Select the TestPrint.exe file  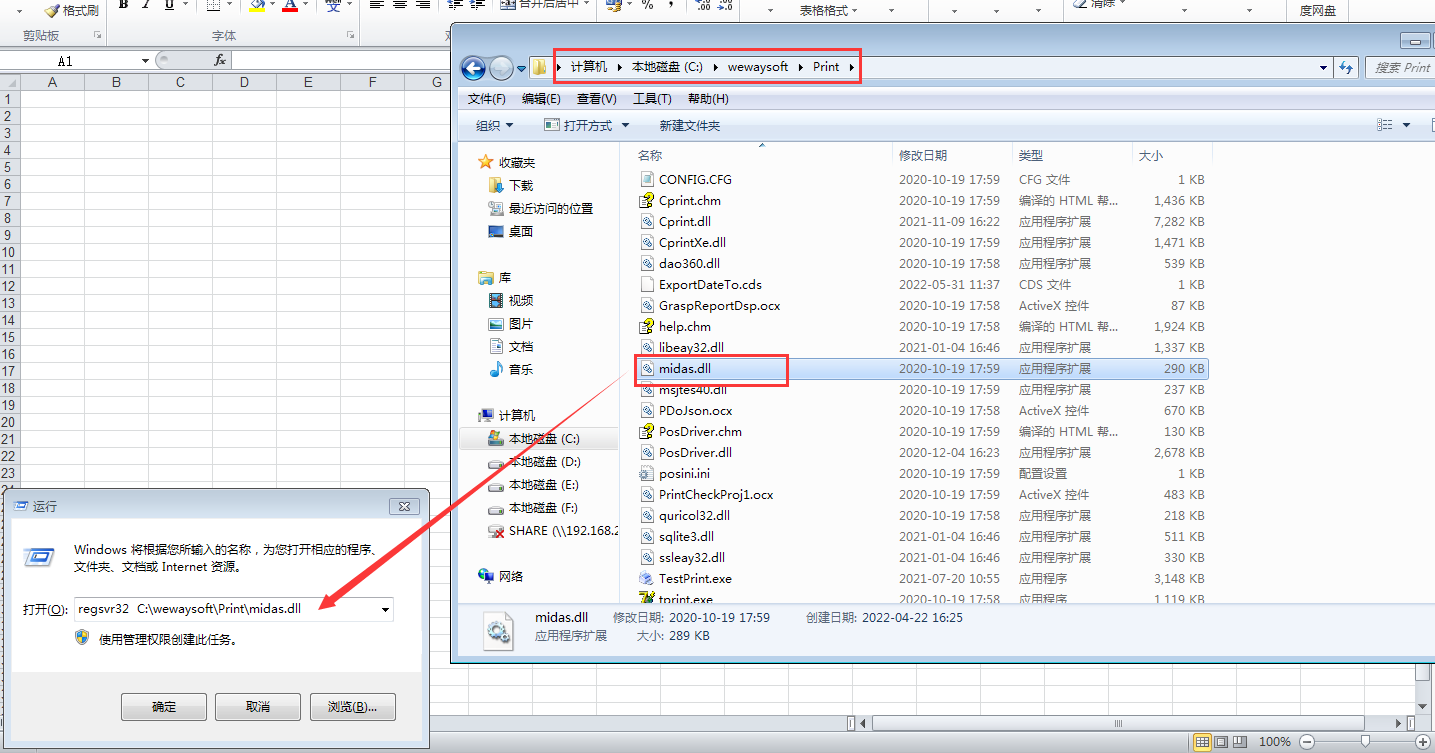[x=695, y=578]
